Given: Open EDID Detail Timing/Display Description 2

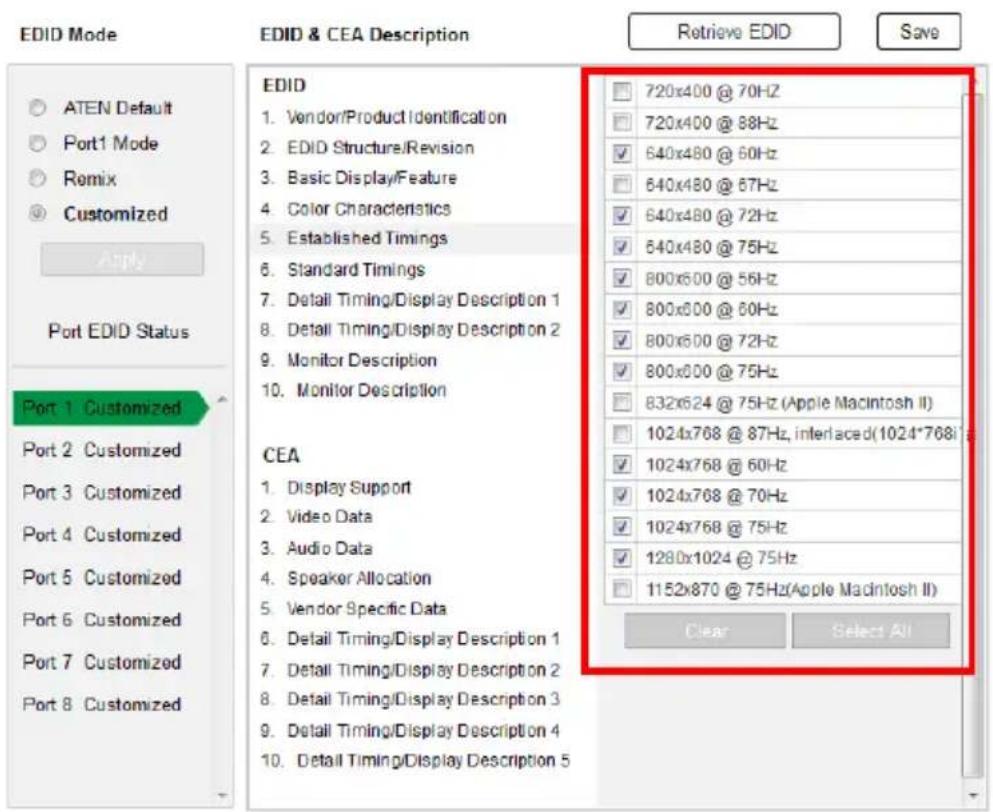Looking at the screenshot, I should tap(410, 329).
